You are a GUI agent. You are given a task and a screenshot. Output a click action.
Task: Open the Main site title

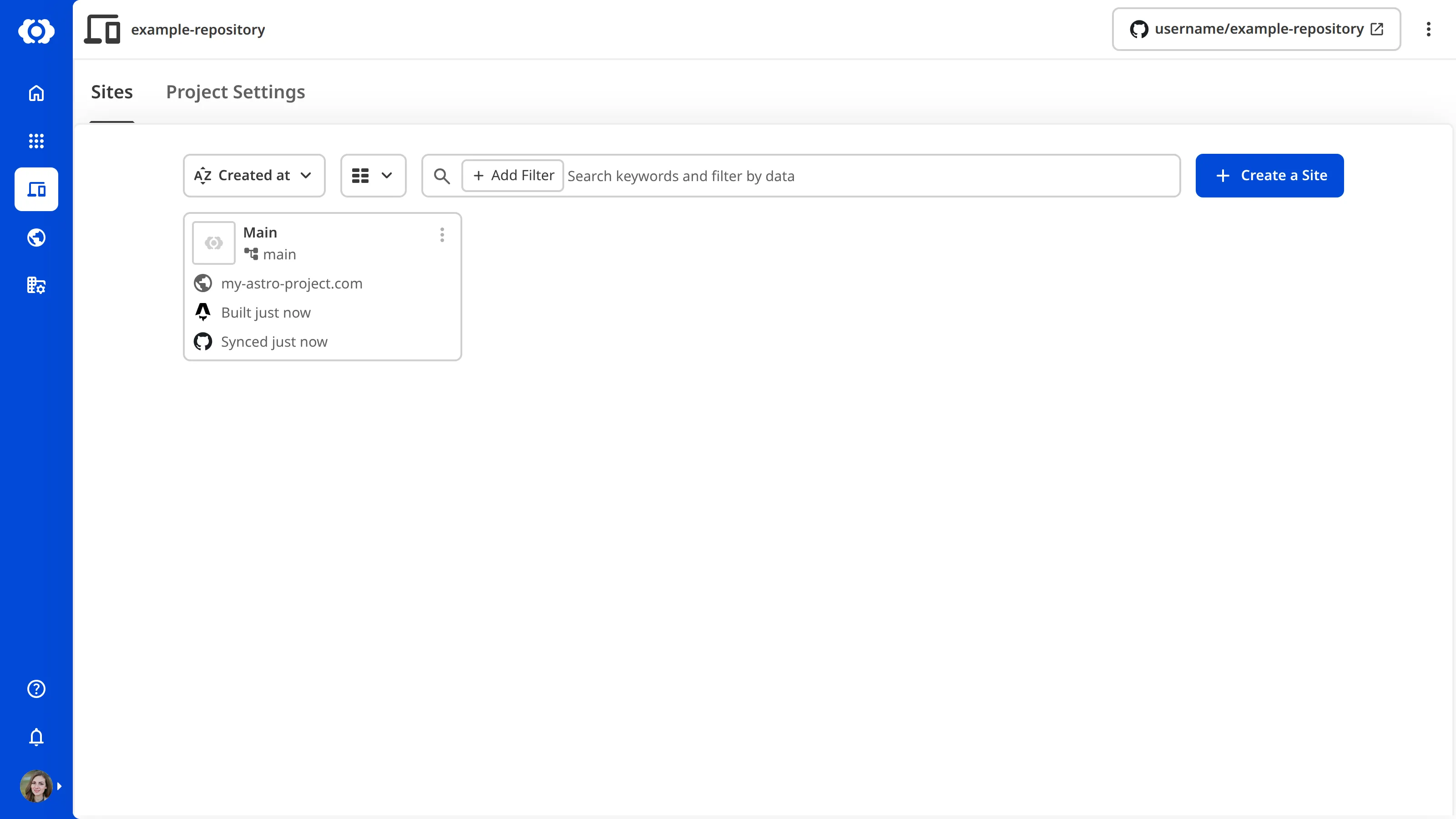pyautogui.click(x=260, y=233)
